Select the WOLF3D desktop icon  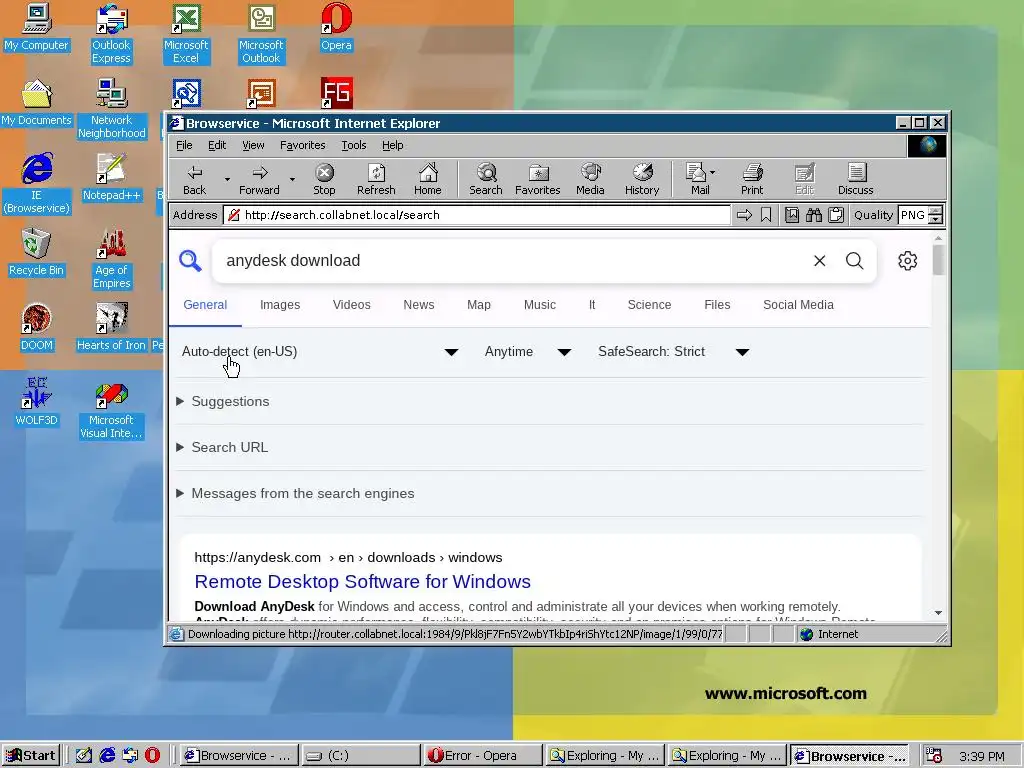(37, 402)
